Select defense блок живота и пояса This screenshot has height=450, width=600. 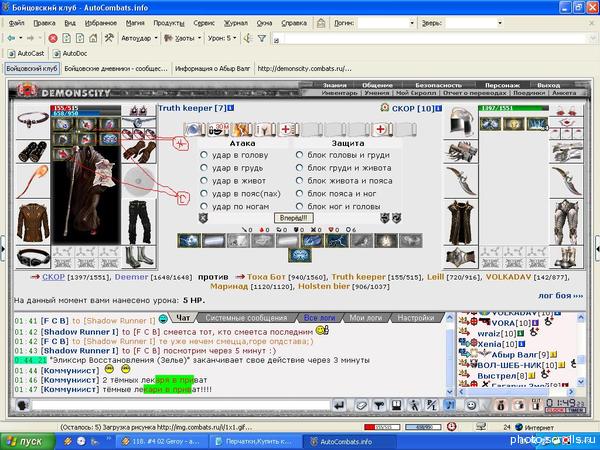300,181
